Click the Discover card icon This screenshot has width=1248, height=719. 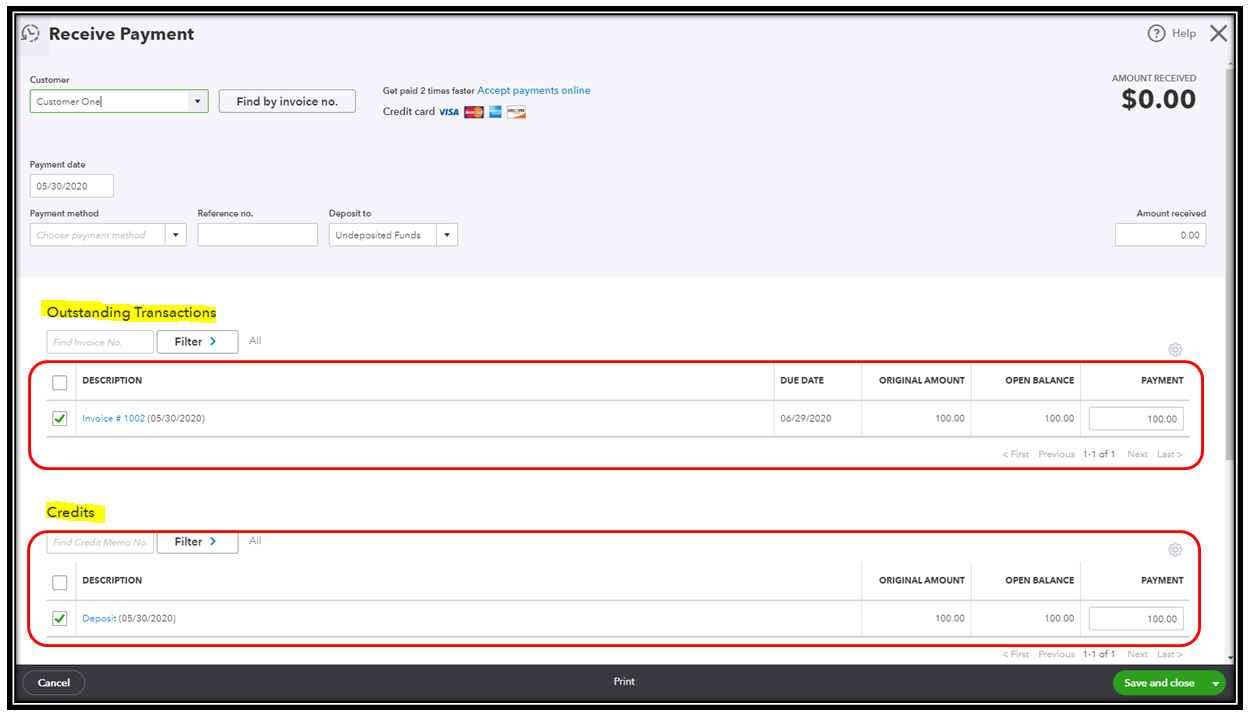[516, 112]
